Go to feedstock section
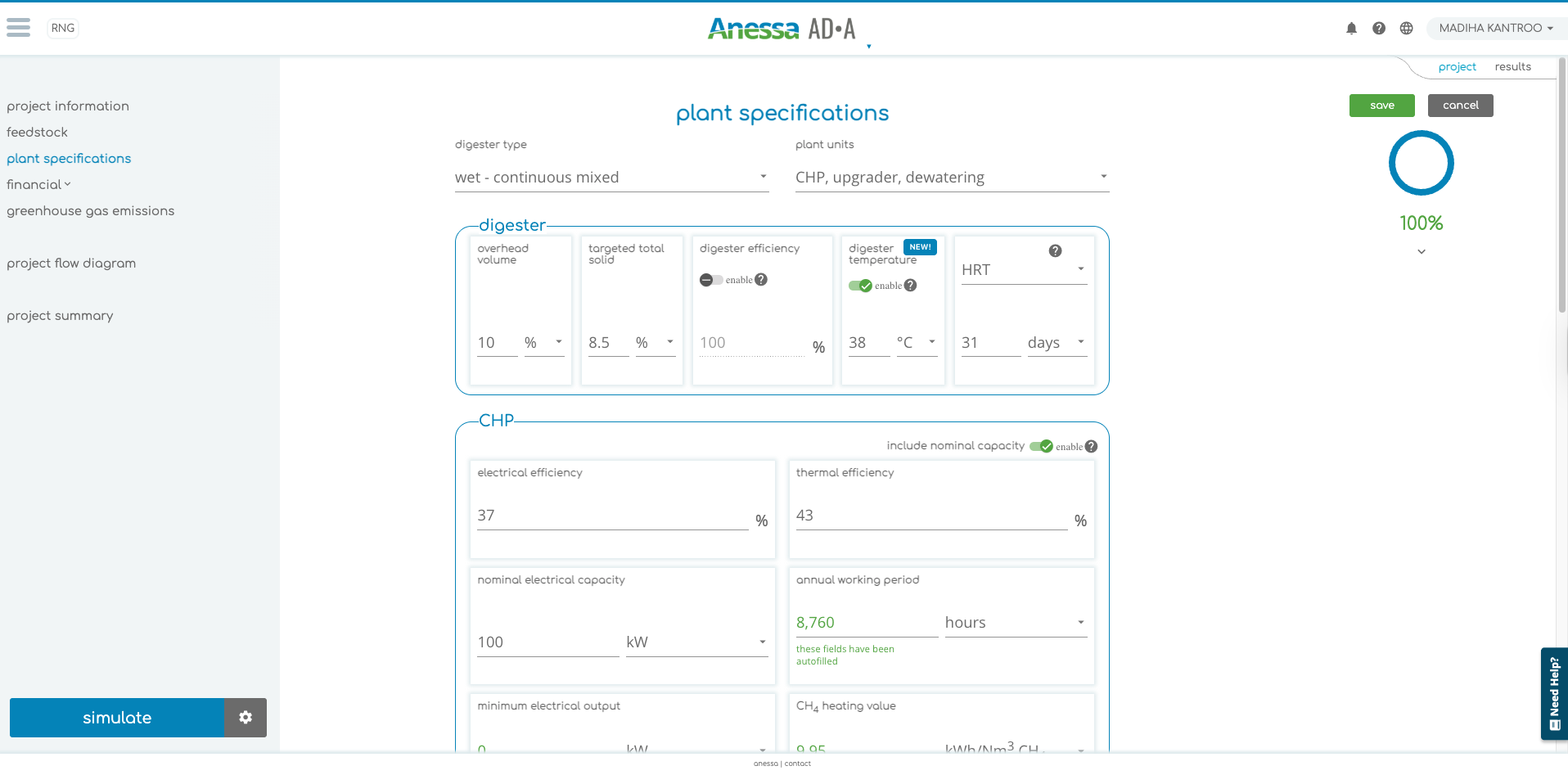The width and height of the screenshot is (1568, 775). 37,133
